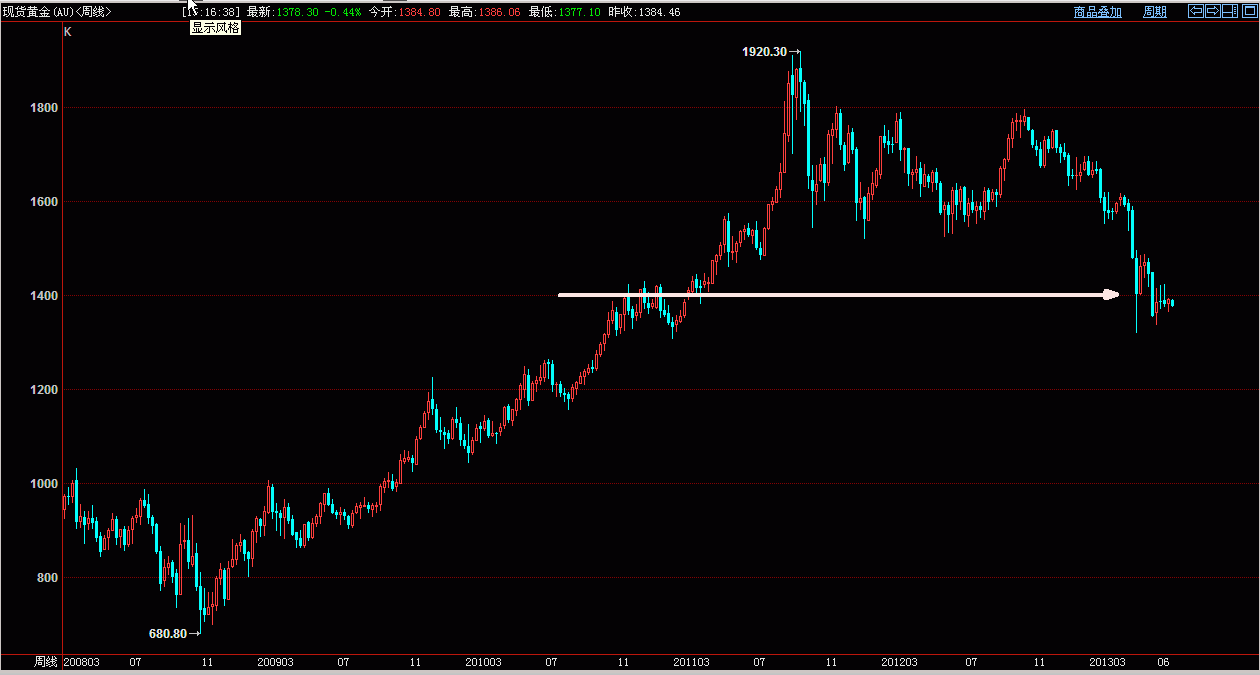Click the 201203 date axis label
Screen dimensions: 1260x675
(899, 662)
